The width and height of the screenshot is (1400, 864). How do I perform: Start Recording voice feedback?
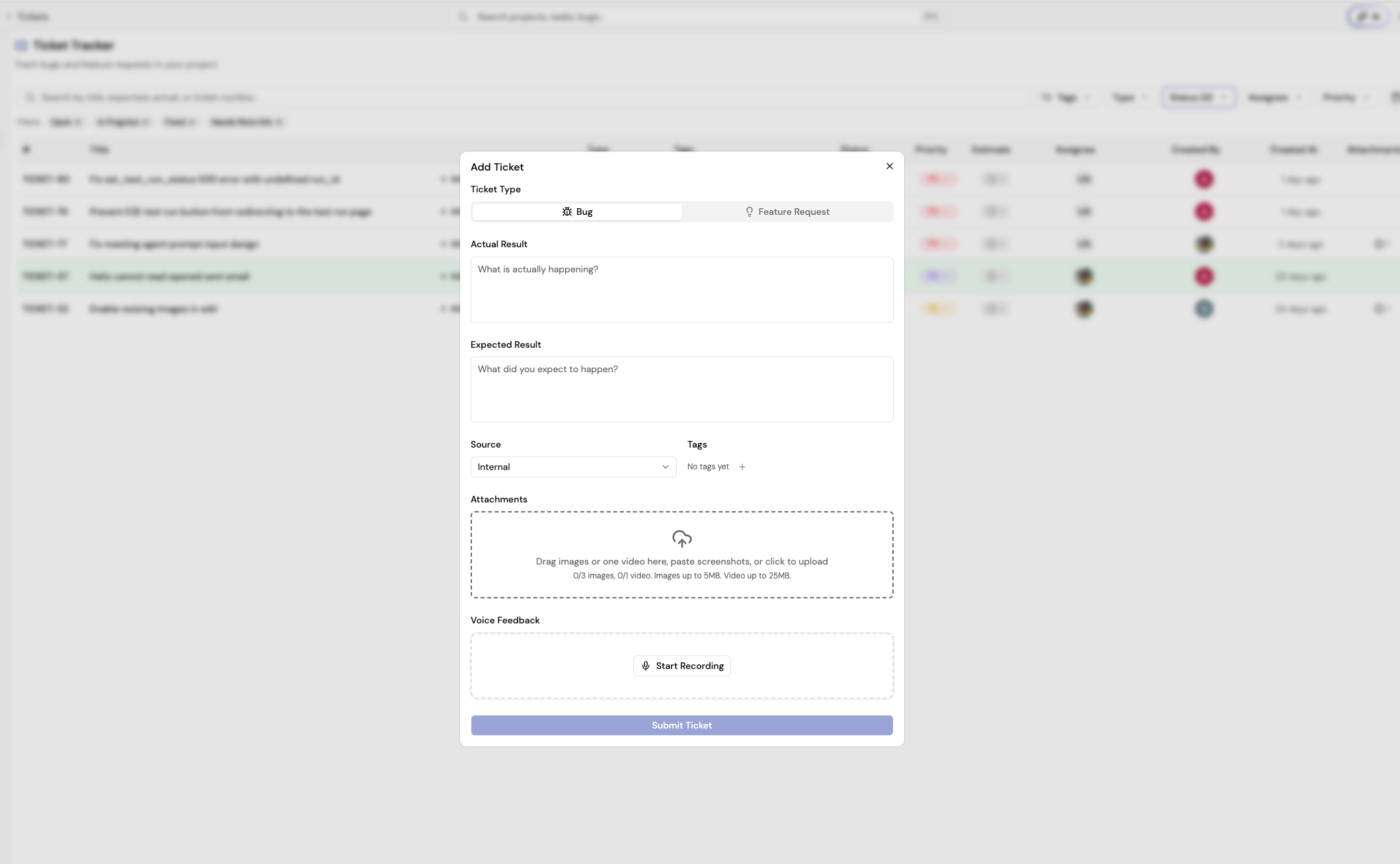[681, 666]
